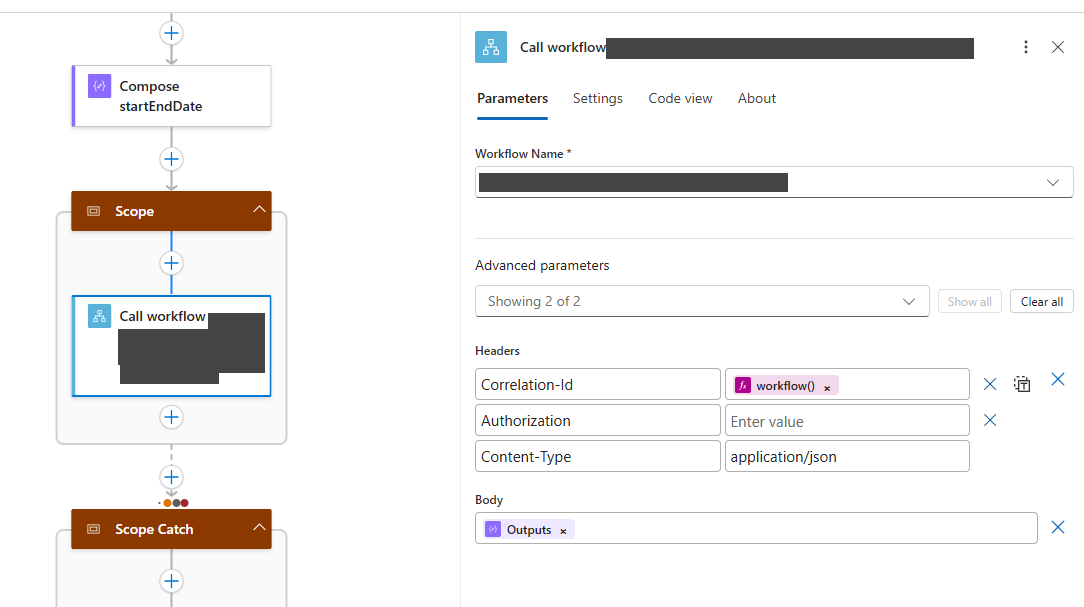The height and width of the screenshot is (607, 1084).
Task: Open the Code view tab
Action: pyautogui.click(x=680, y=98)
